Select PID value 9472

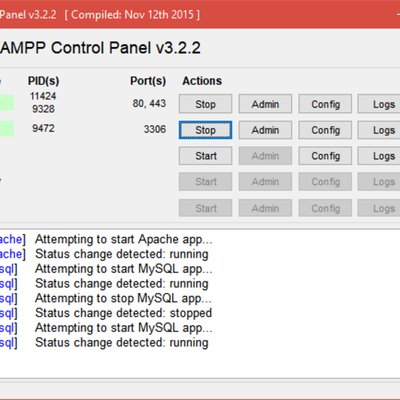pyautogui.click(x=43, y=128)
